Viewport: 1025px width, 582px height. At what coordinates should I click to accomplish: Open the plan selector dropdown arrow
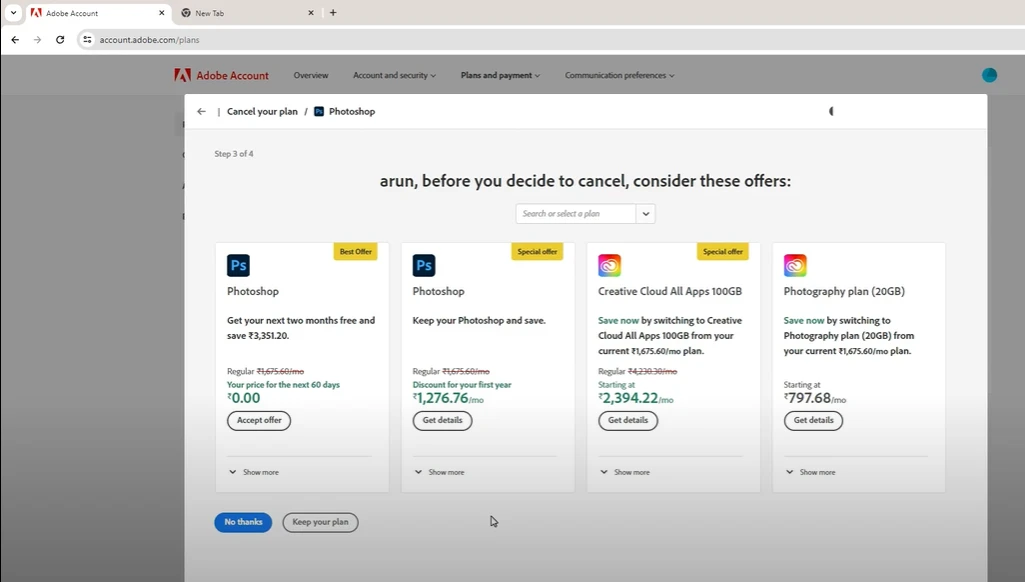[x=645, y=214]
